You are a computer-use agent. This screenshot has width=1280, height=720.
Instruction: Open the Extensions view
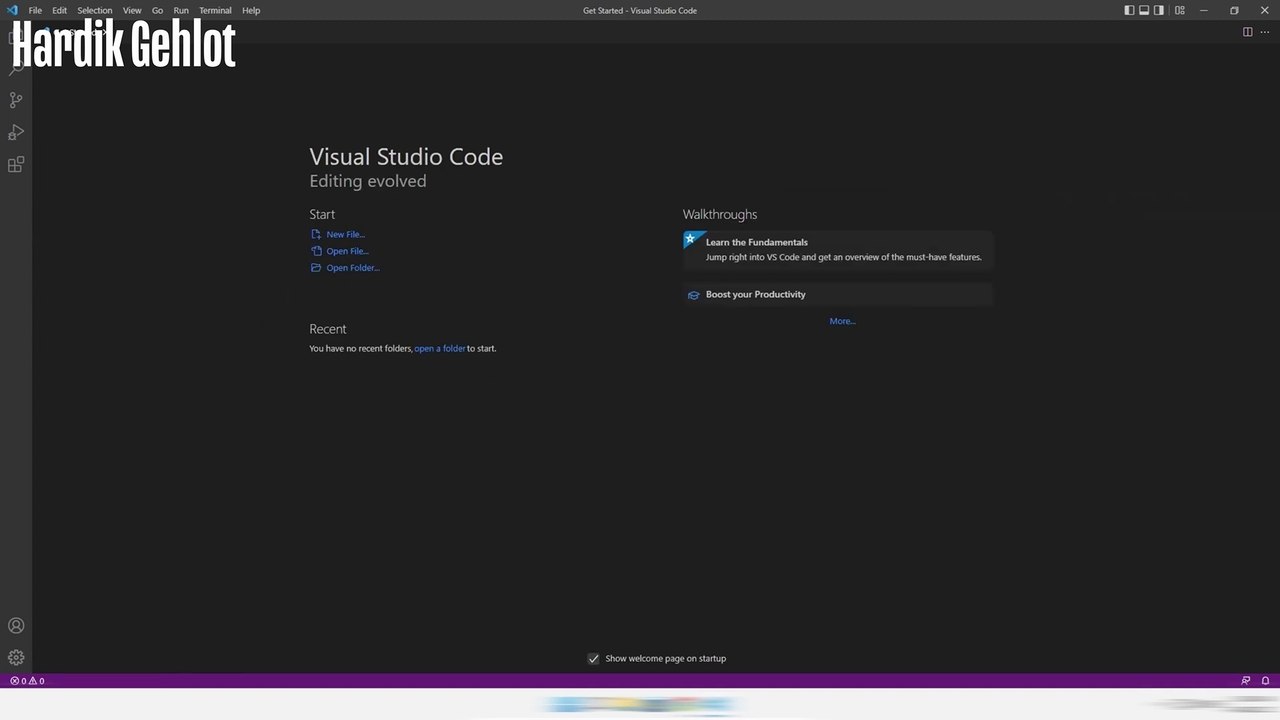(16, 165)
